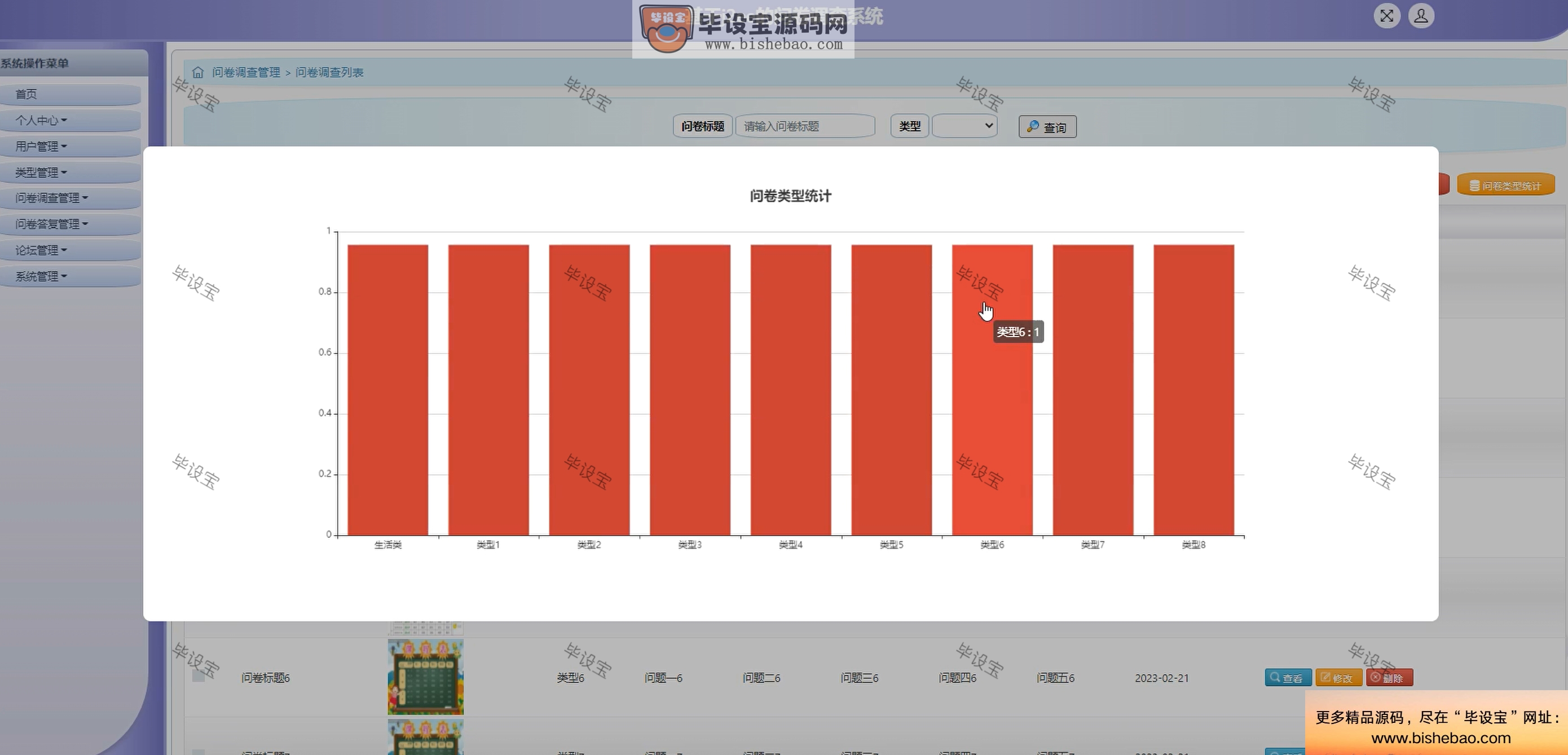This screenshot has height=755, width=1568.
Task: Click the 问卷标题 search input field
Action: click(x=805, y=126)
